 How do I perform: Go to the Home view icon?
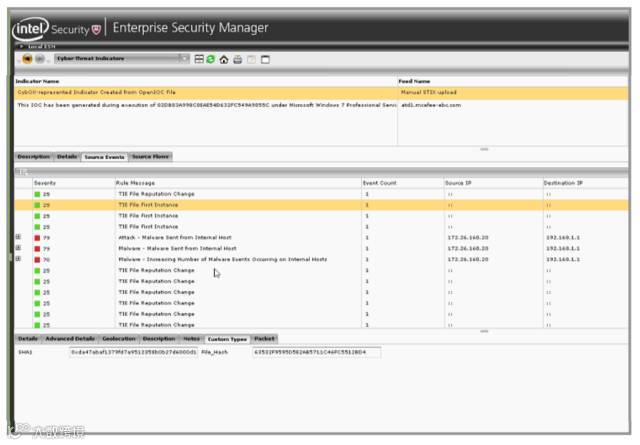(x=224, y=60)
